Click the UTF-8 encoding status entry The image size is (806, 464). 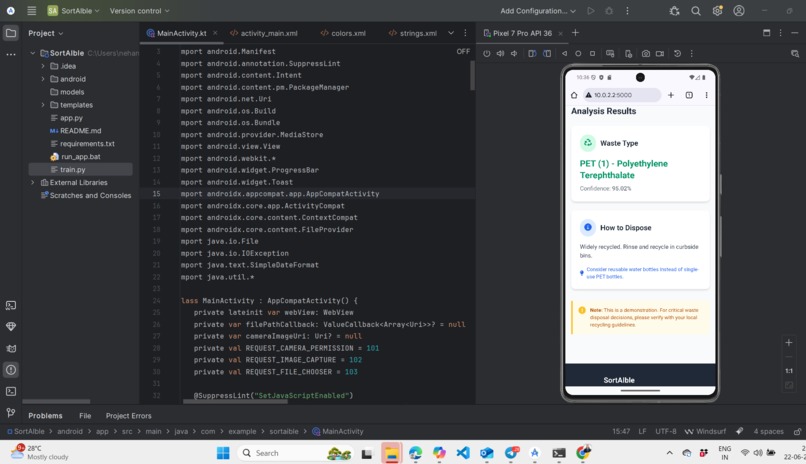pyautogui.click(x=666, y=432)
